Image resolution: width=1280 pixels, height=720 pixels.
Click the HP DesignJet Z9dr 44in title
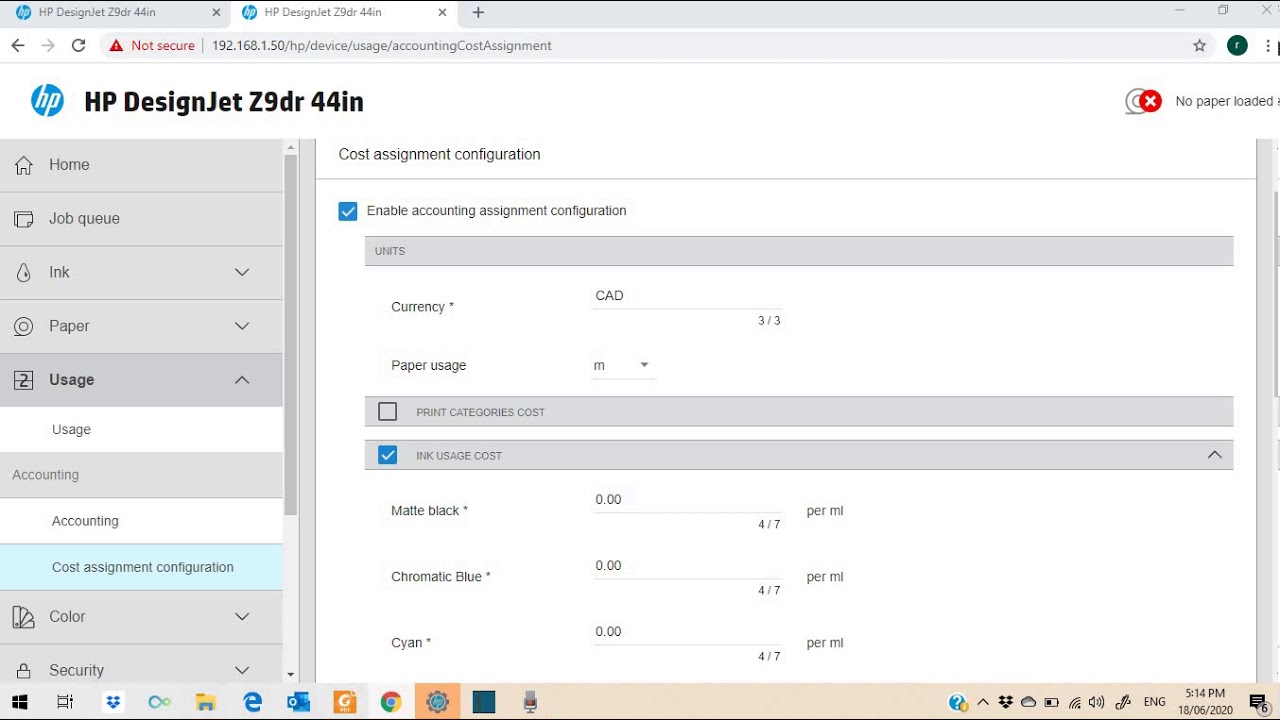[224, 102]
